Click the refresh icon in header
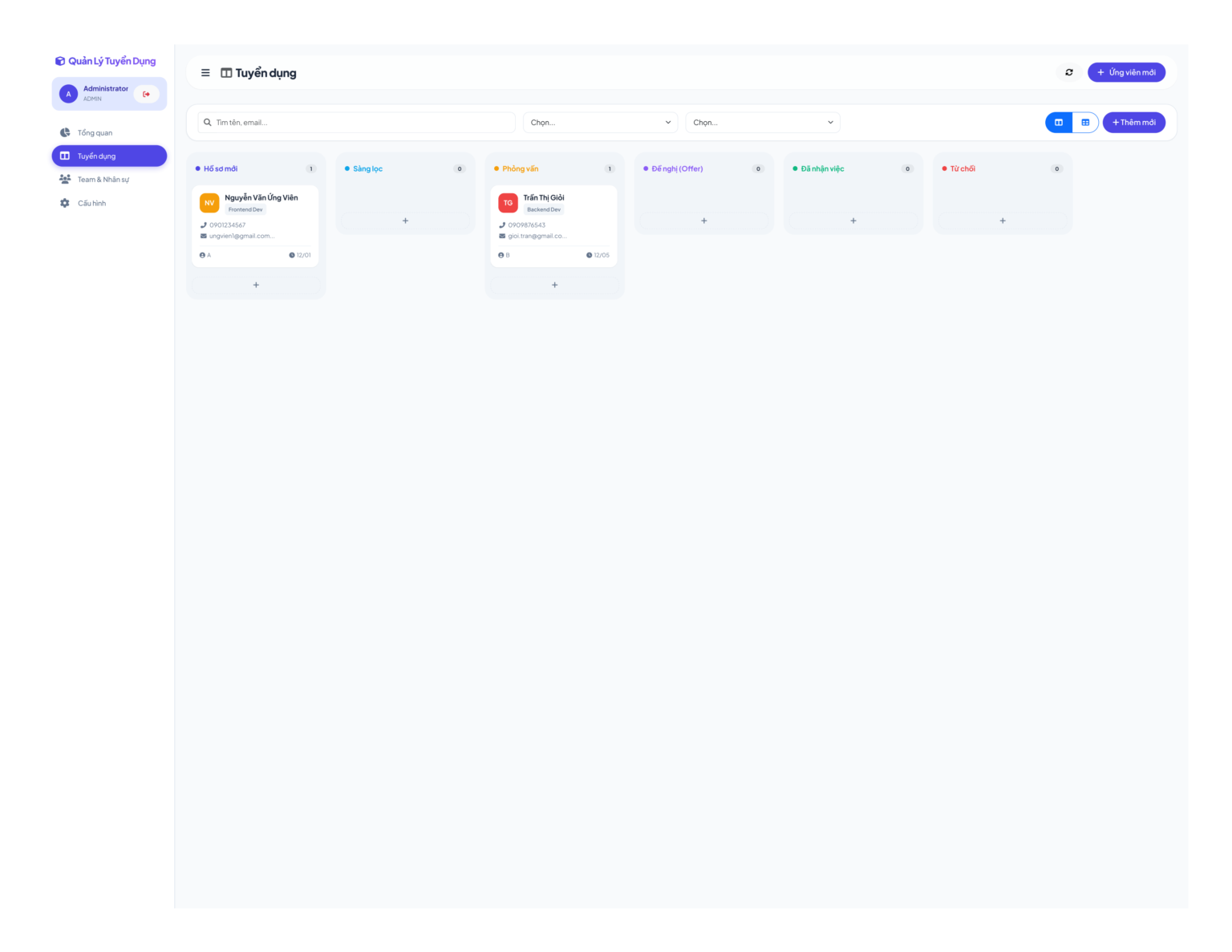This screenshot has height=952, width=1232. pyautogui.click(x=1069, y=72)
